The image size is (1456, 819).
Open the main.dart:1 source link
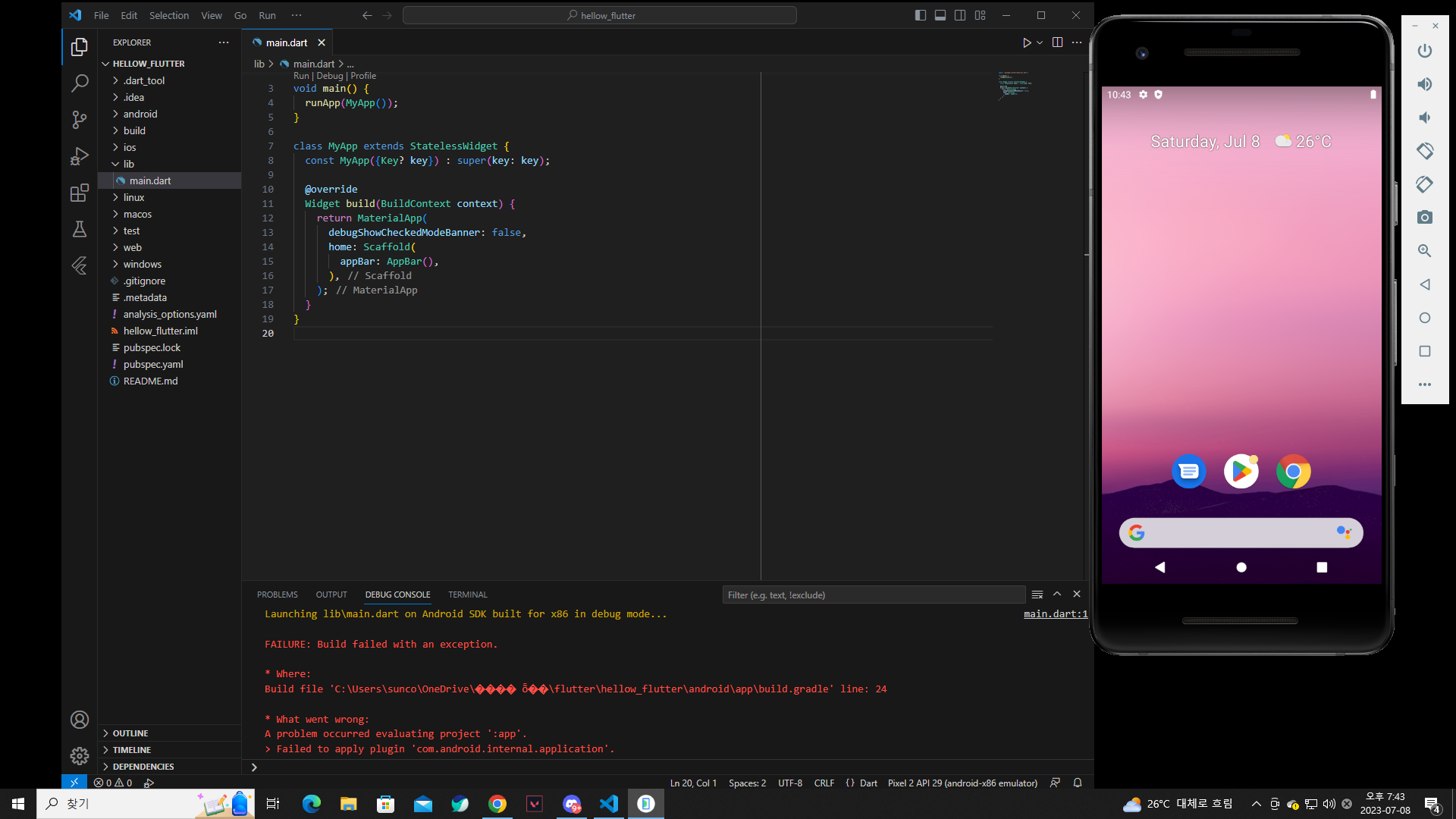point(1056,614)
